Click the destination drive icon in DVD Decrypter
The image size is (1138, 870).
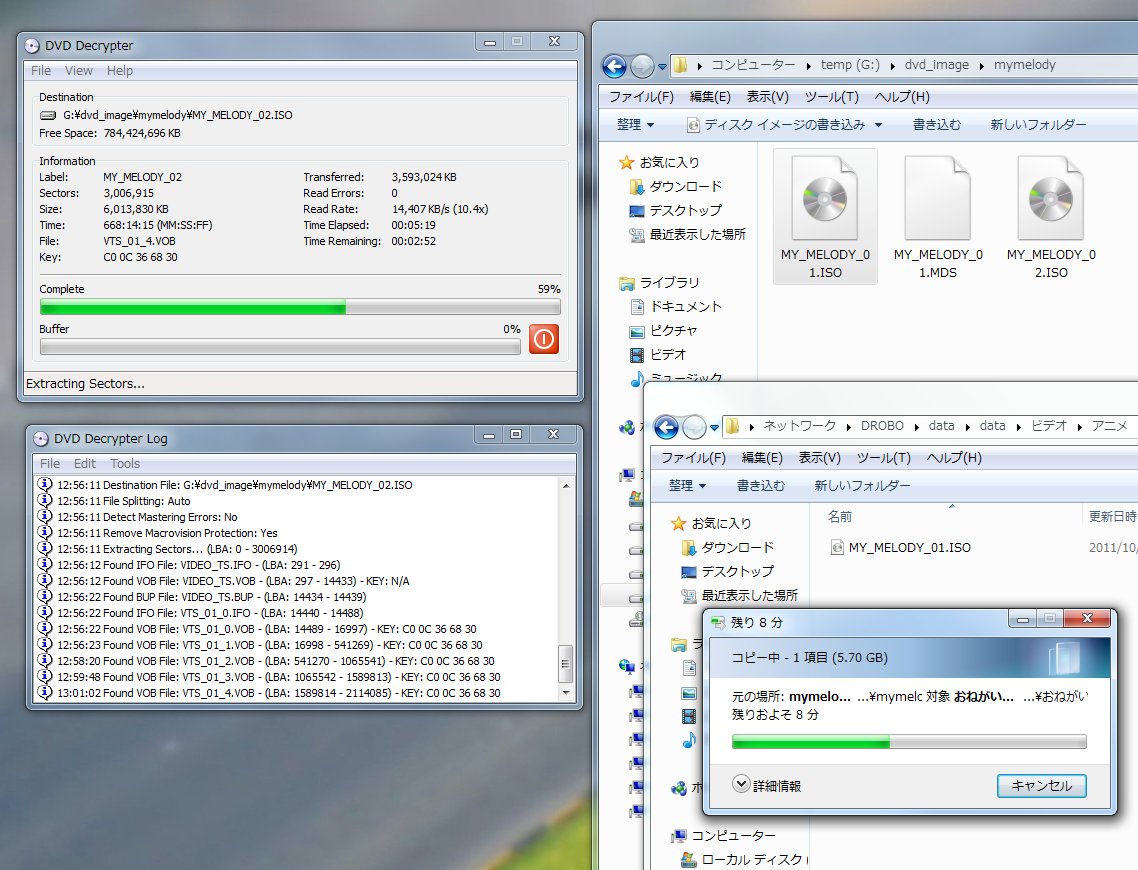click(x=48, y=115)
